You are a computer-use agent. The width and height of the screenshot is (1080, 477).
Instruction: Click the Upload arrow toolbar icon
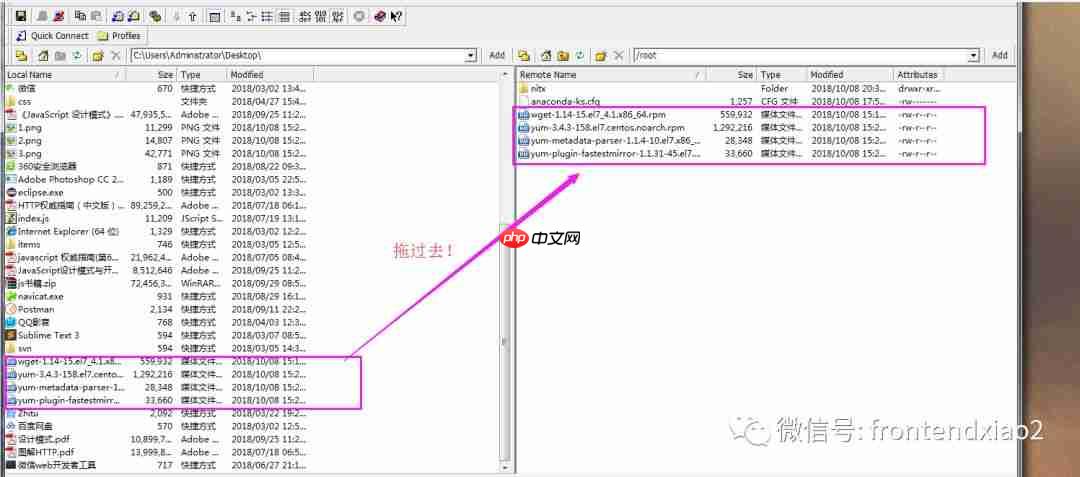[193, 16]
